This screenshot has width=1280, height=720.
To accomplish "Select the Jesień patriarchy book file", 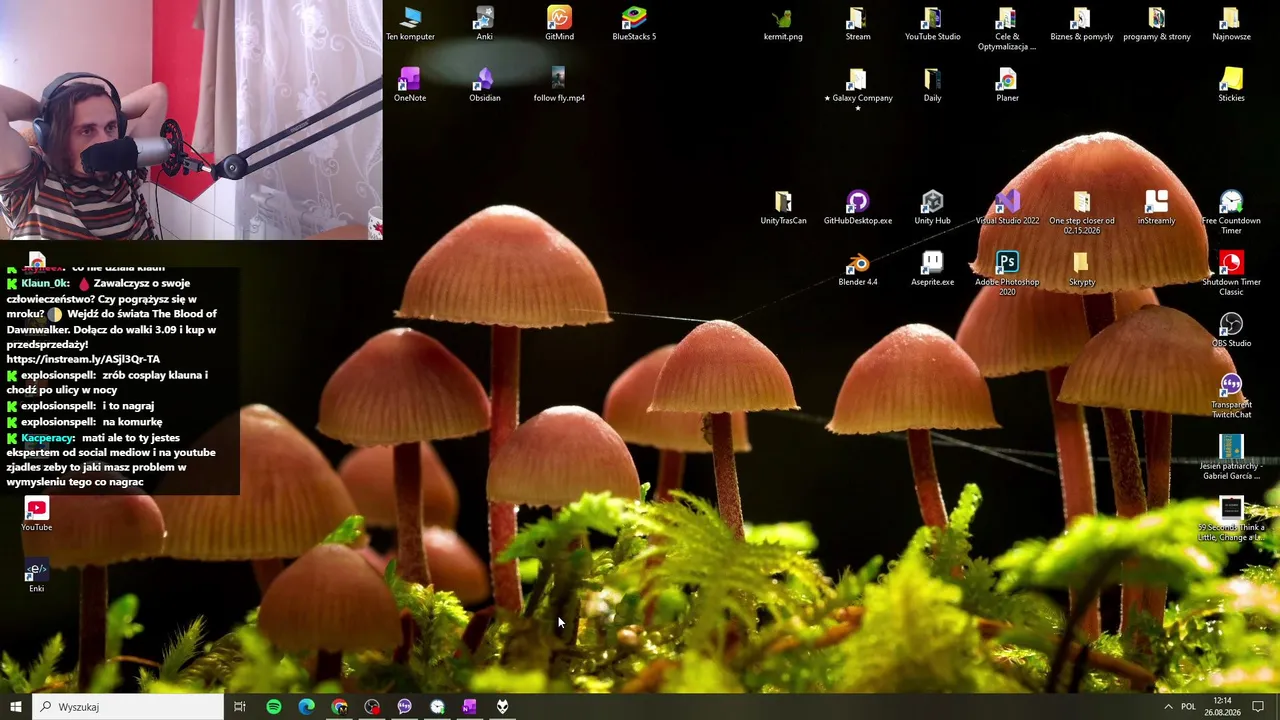I will pos(1231,457).
